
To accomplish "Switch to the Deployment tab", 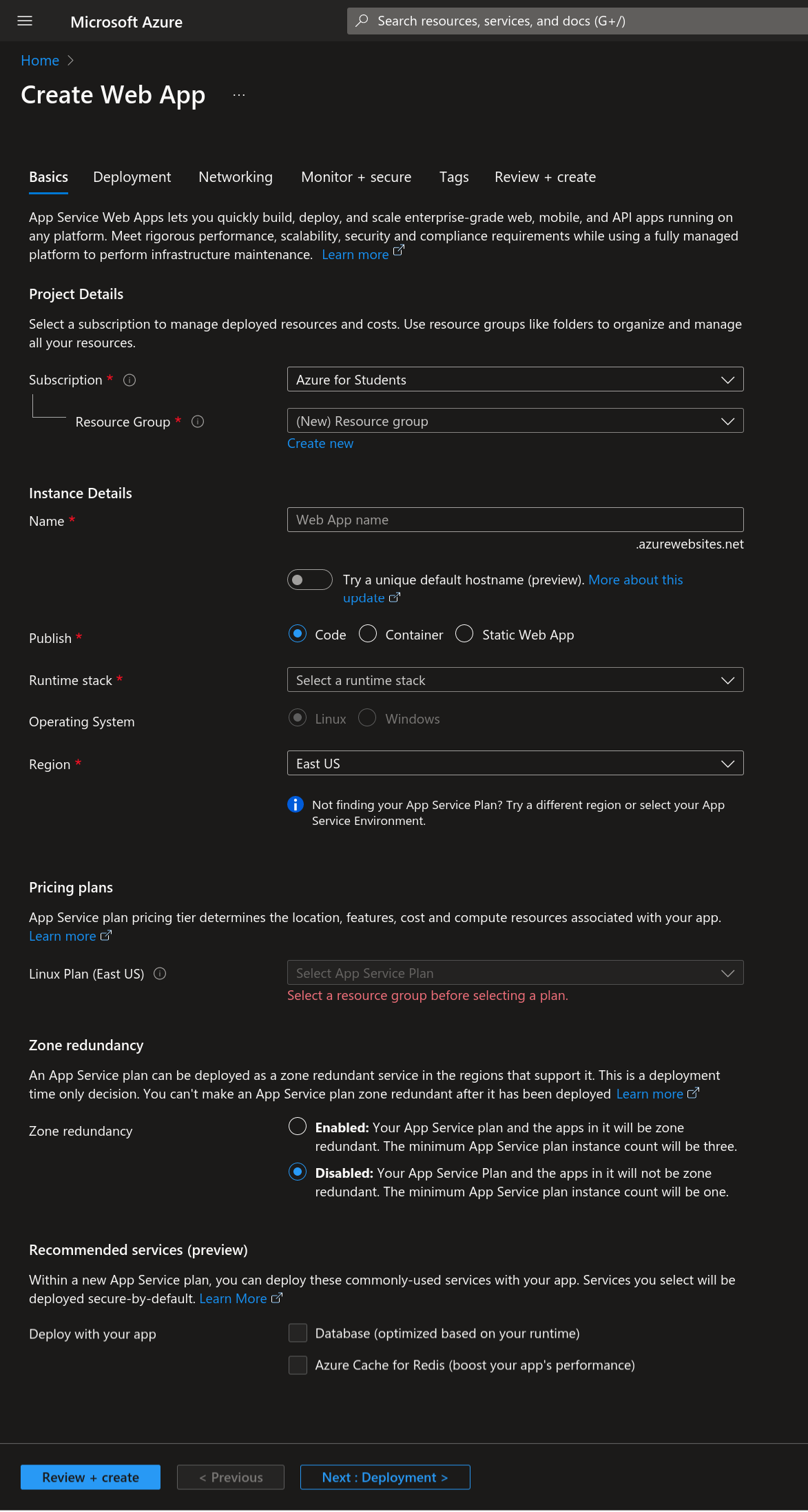I will pos(132,177).
